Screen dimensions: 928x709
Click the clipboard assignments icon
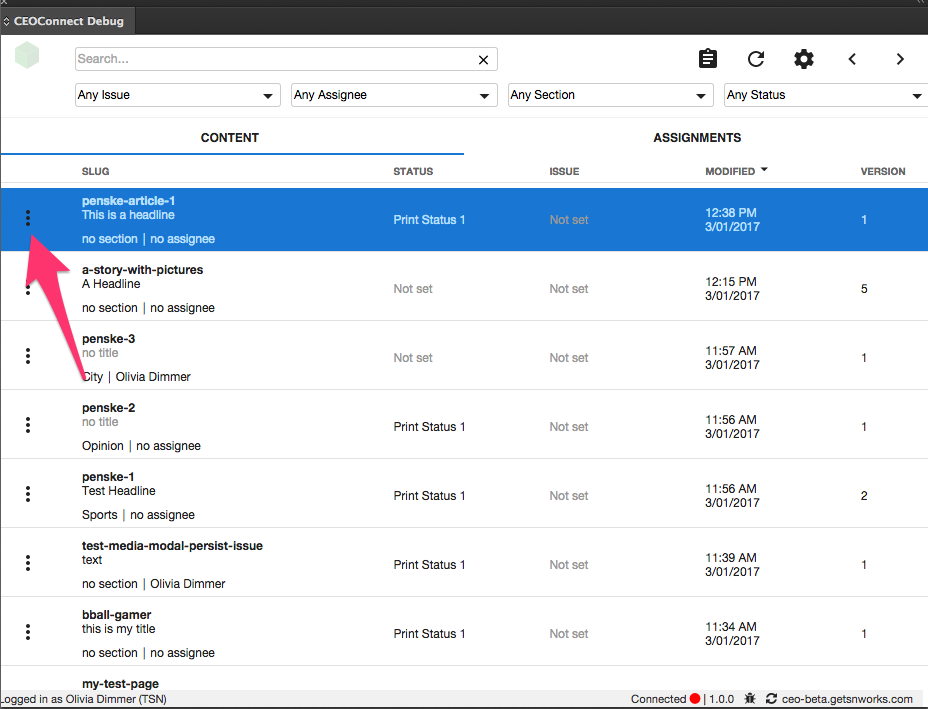(x=708, y=59)
